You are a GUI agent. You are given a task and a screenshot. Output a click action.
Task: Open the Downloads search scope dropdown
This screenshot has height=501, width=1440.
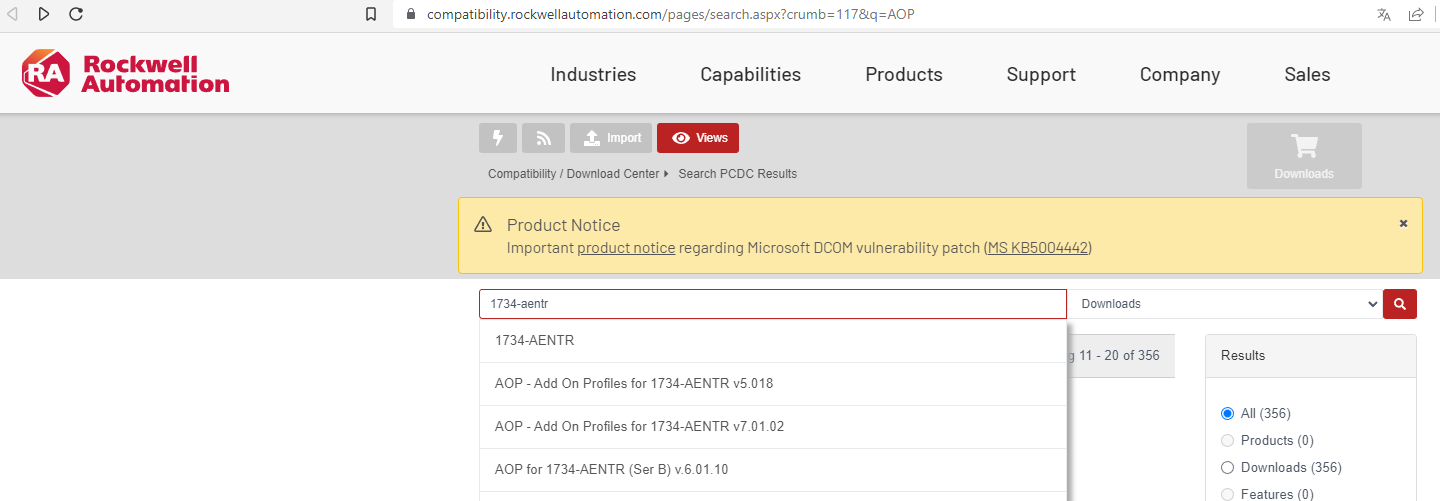coord(1225,304)
